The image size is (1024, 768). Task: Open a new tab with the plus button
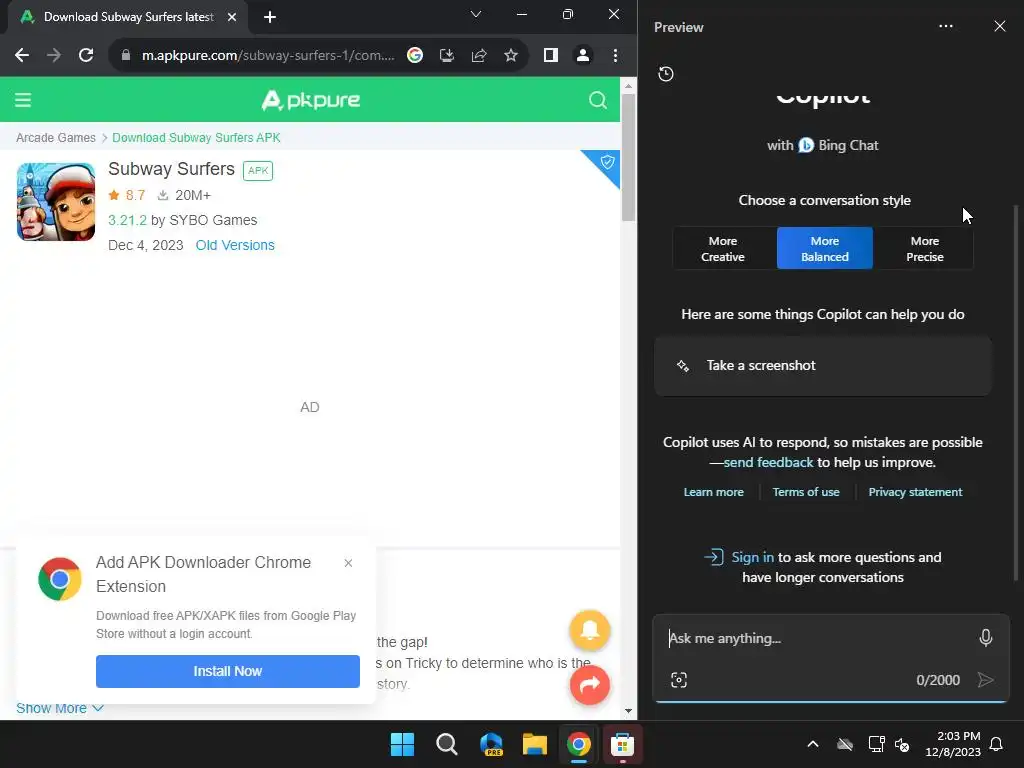270,17
